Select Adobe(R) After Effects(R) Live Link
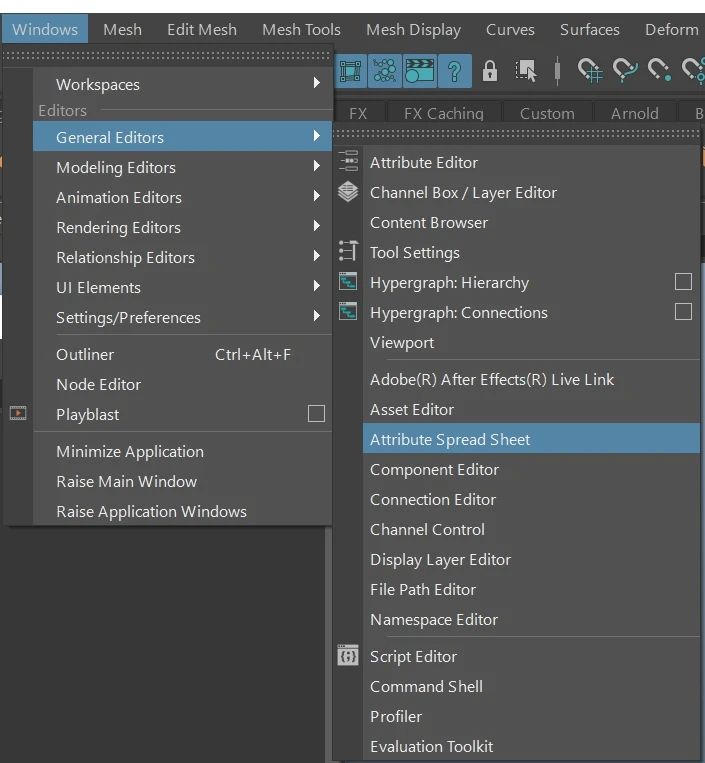The height and width of the screenshot is (763, 705). click(x=531, y=380)
